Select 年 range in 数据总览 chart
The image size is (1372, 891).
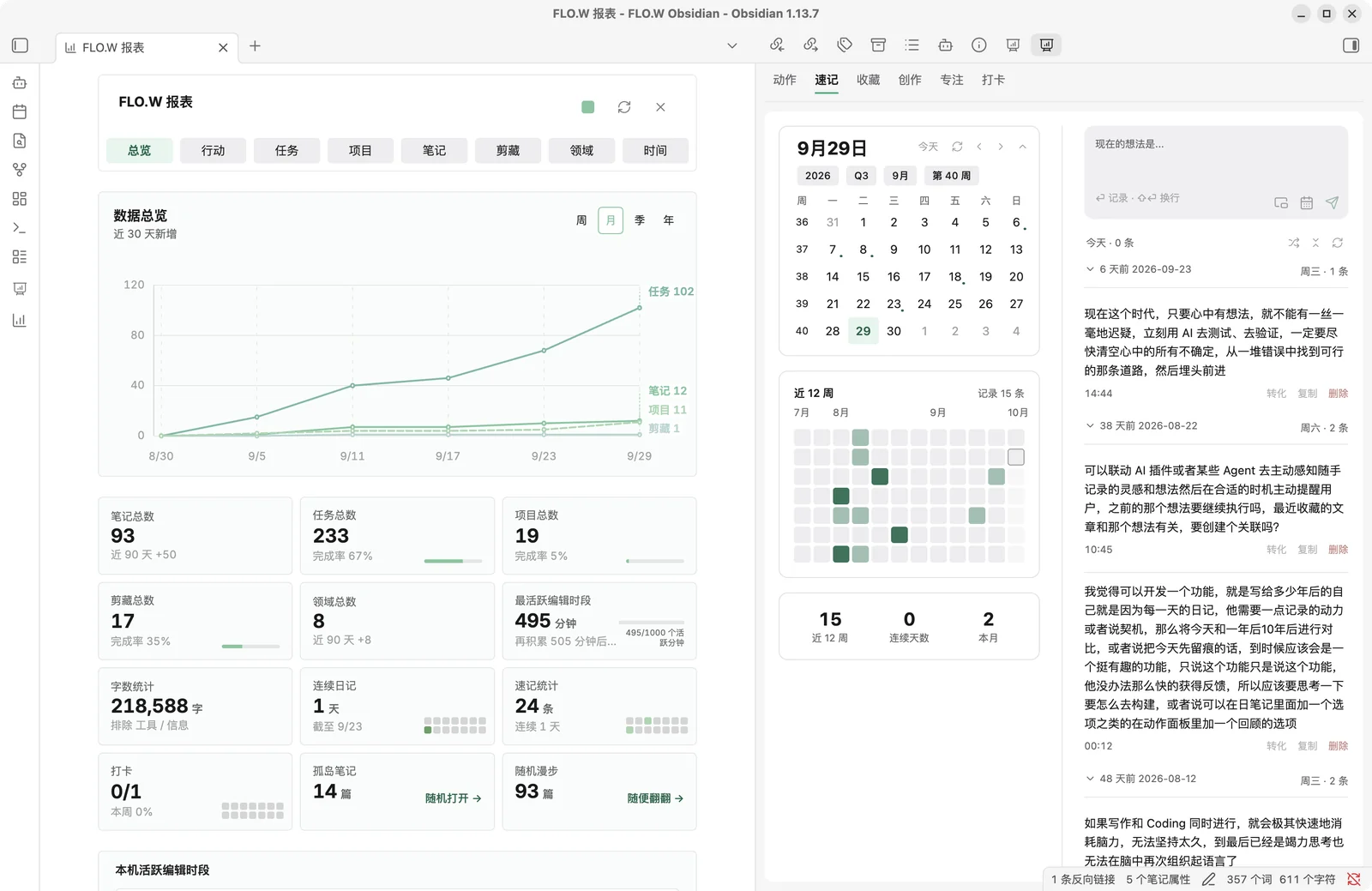pos(669,220)
